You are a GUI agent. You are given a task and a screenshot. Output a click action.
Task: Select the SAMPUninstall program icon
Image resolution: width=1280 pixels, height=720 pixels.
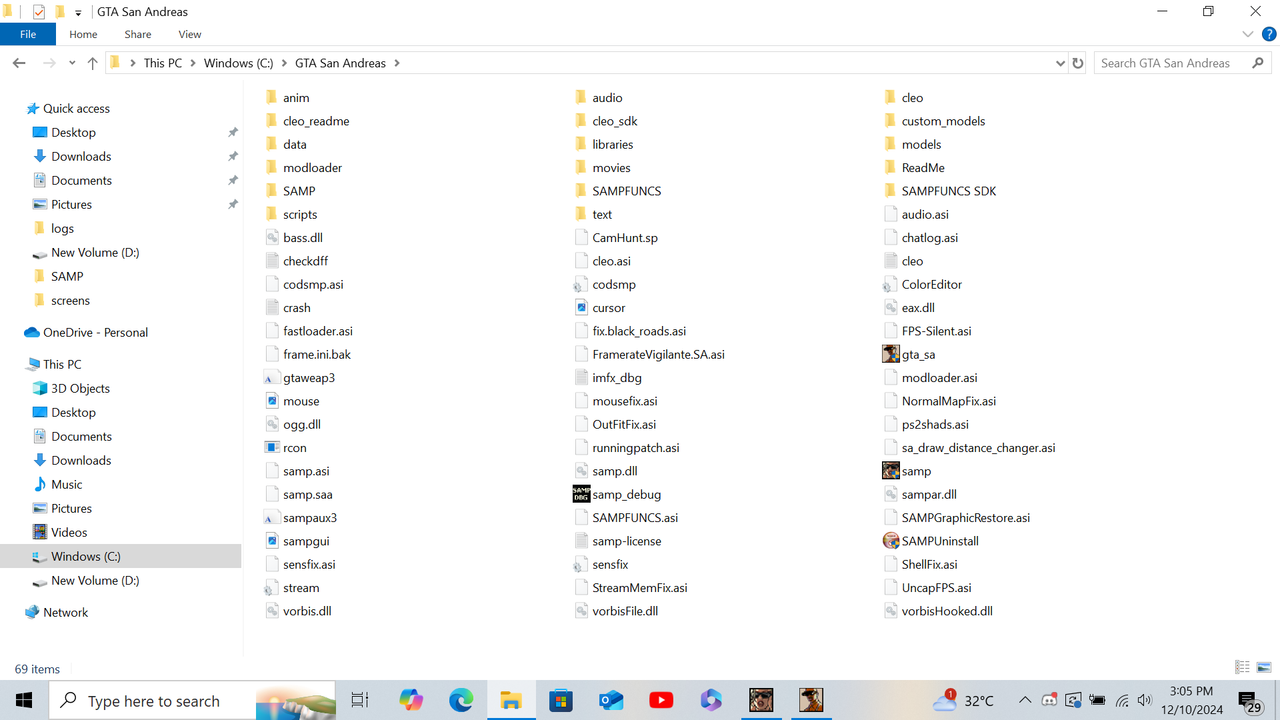click(891, 541)
